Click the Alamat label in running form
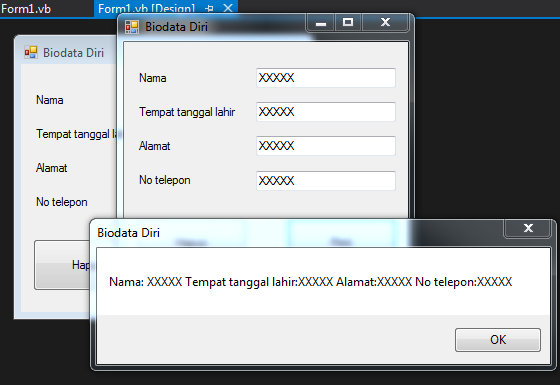 (154, 146)
